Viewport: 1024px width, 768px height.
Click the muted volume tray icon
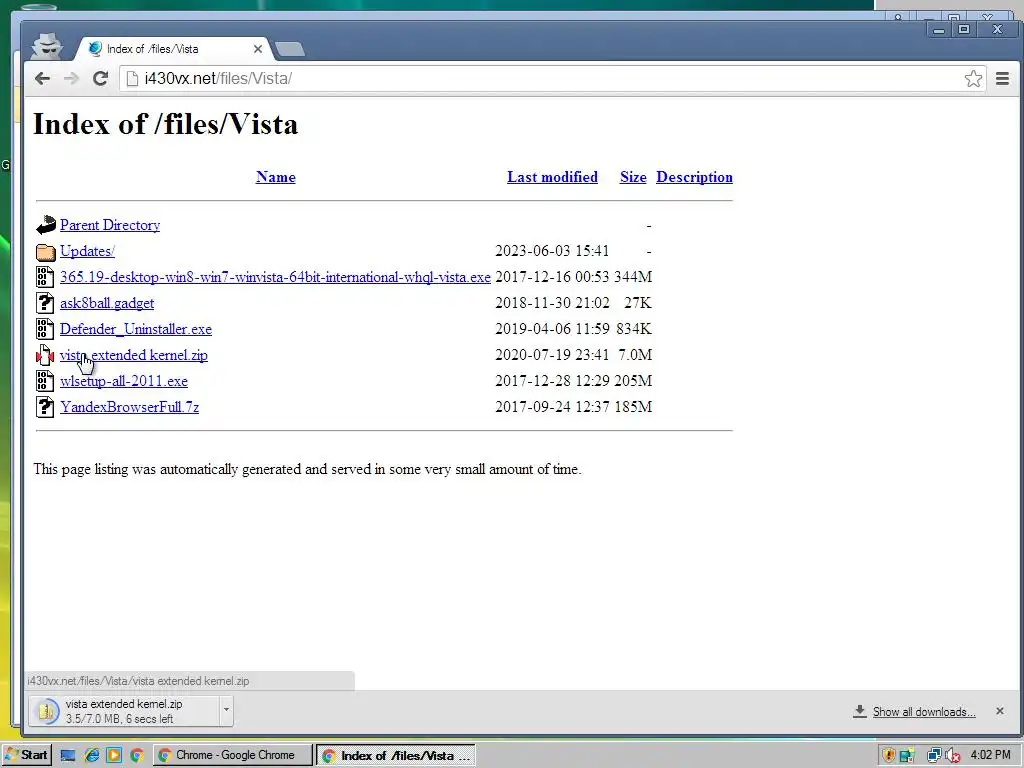(x=952, y=756)
